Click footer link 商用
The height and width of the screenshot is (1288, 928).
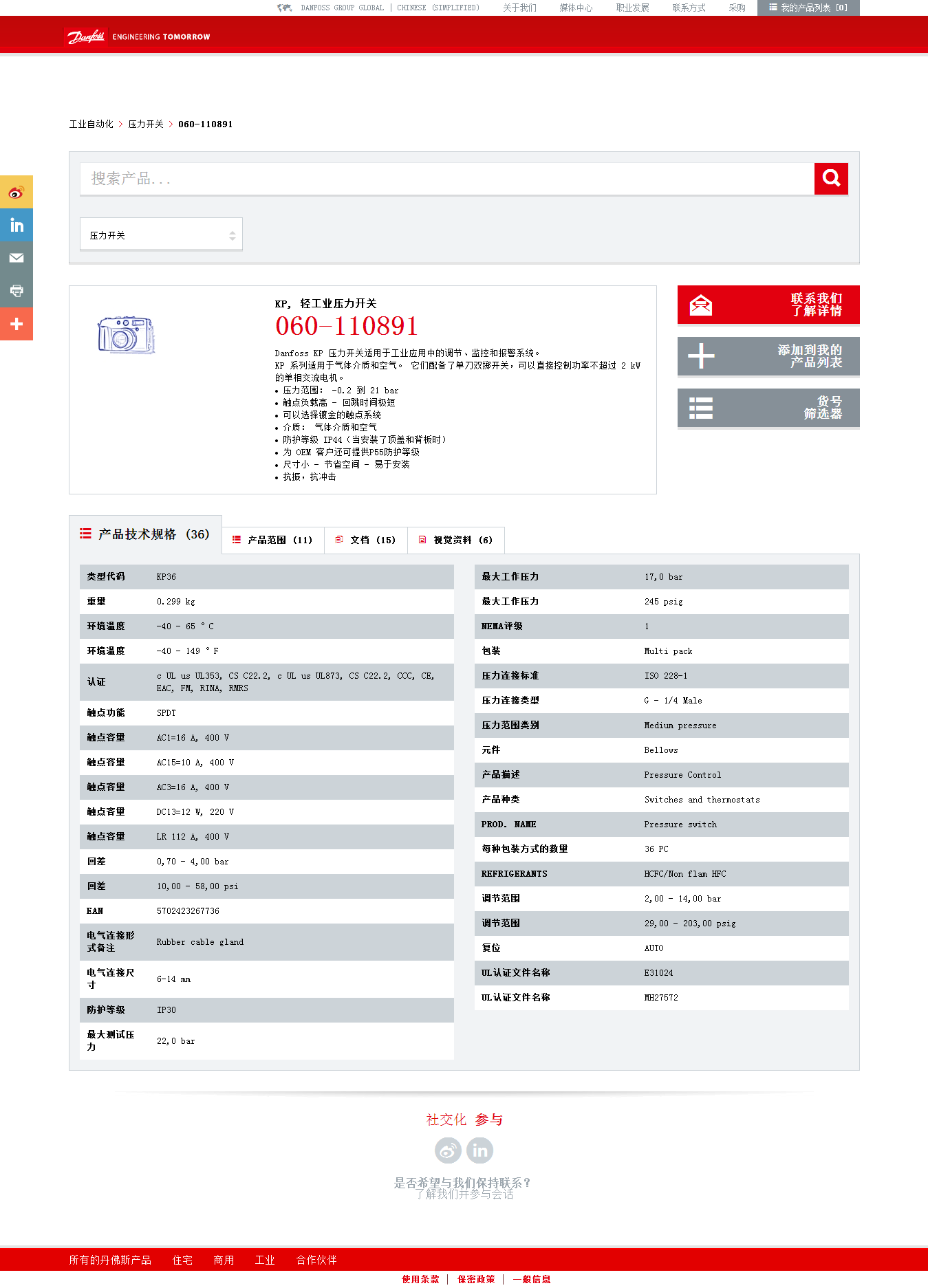point(224,1260)
